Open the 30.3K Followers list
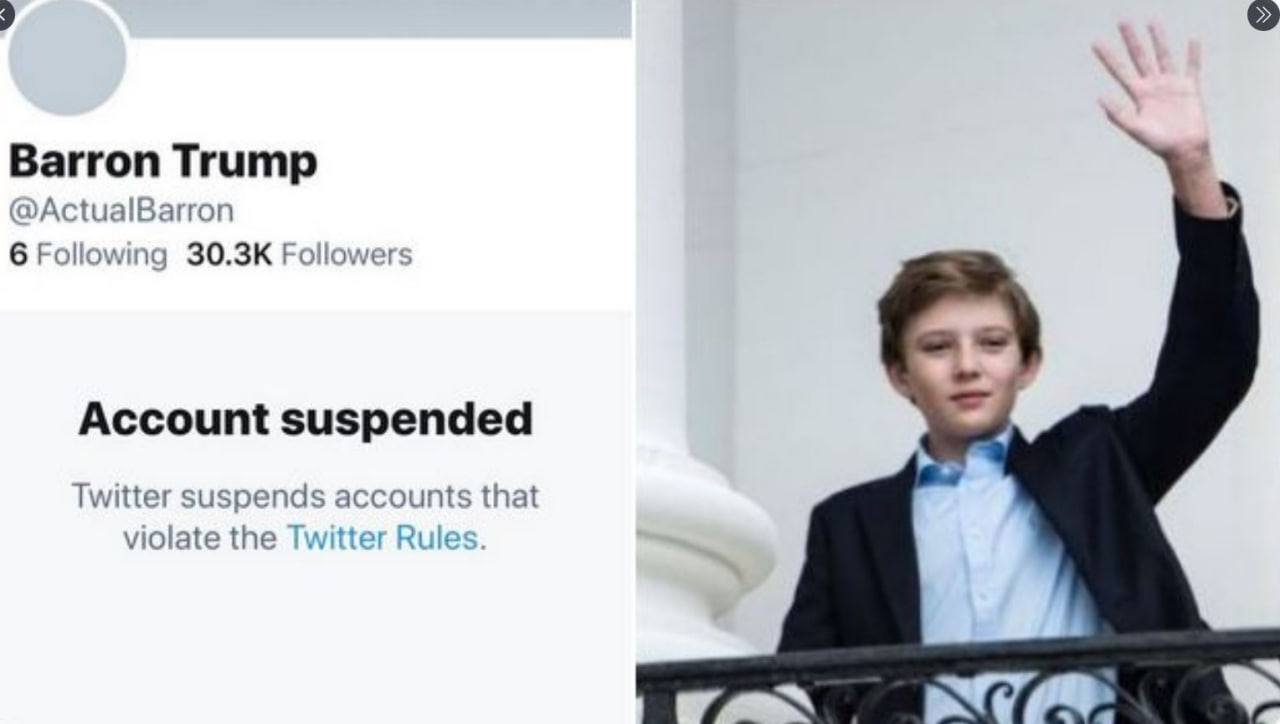 (299, 255)
